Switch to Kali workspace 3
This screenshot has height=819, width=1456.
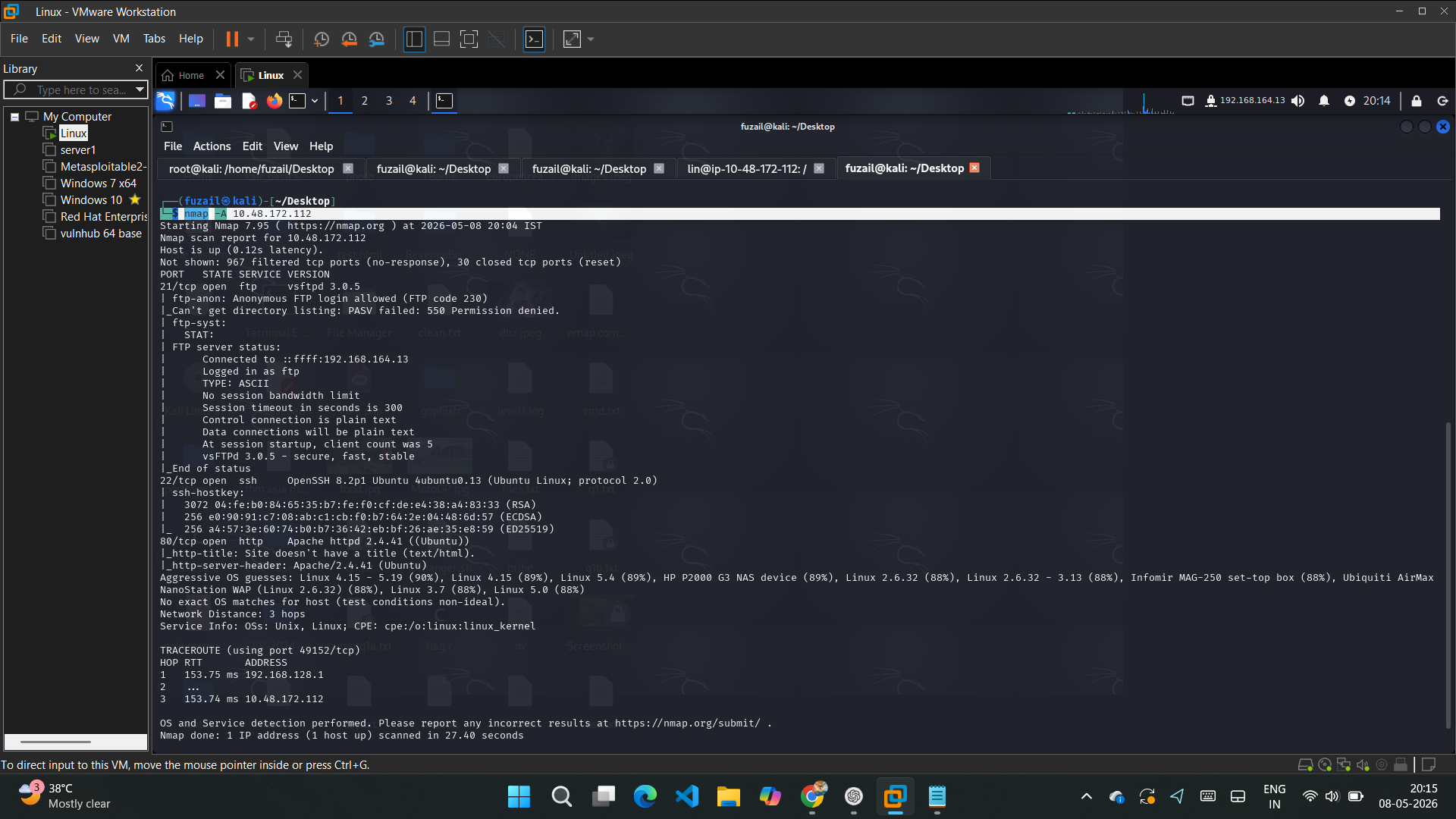tap(389, 101)
